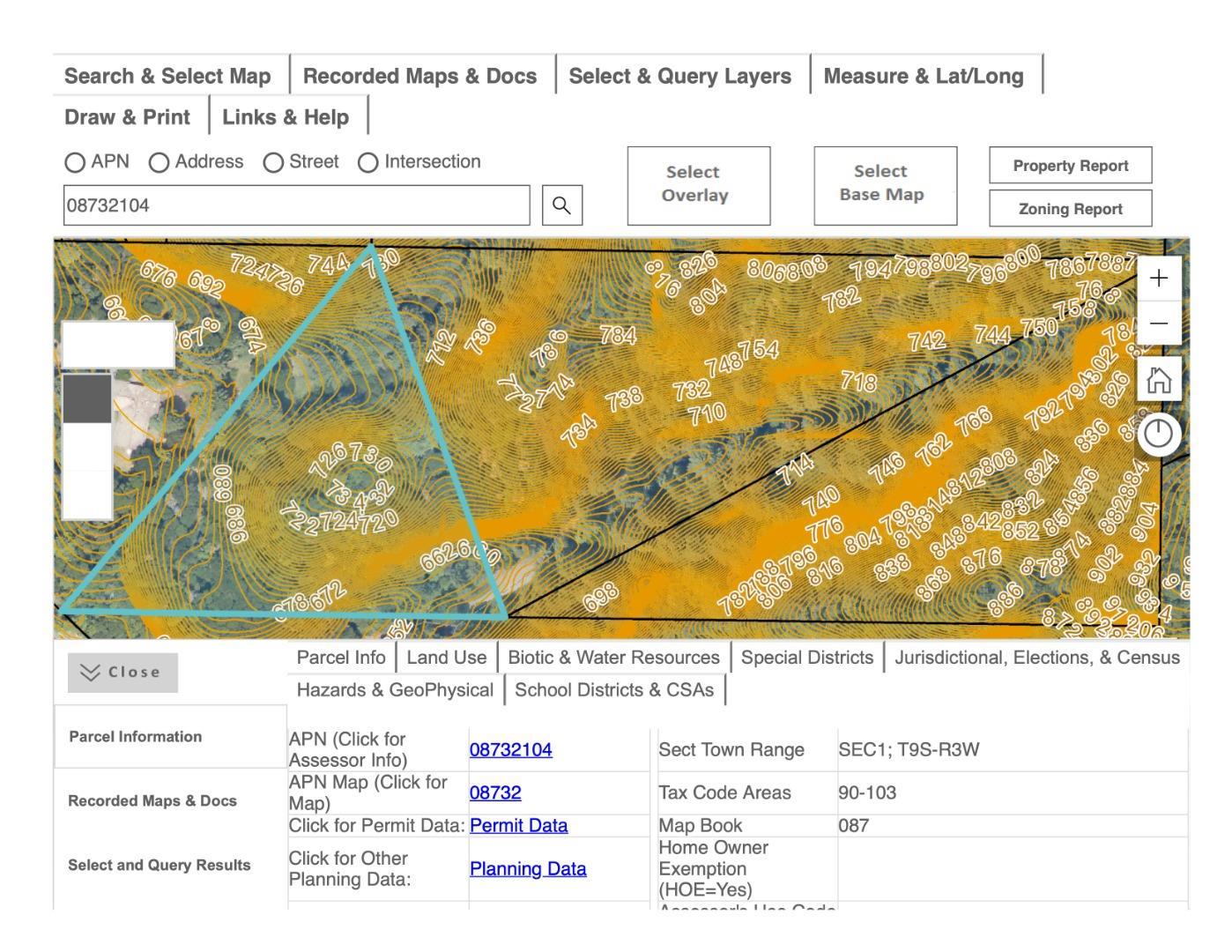The image size is (1232, 952).
Task: Open the Hazards & GeoPhysical tab
Action: click(395, 690)
